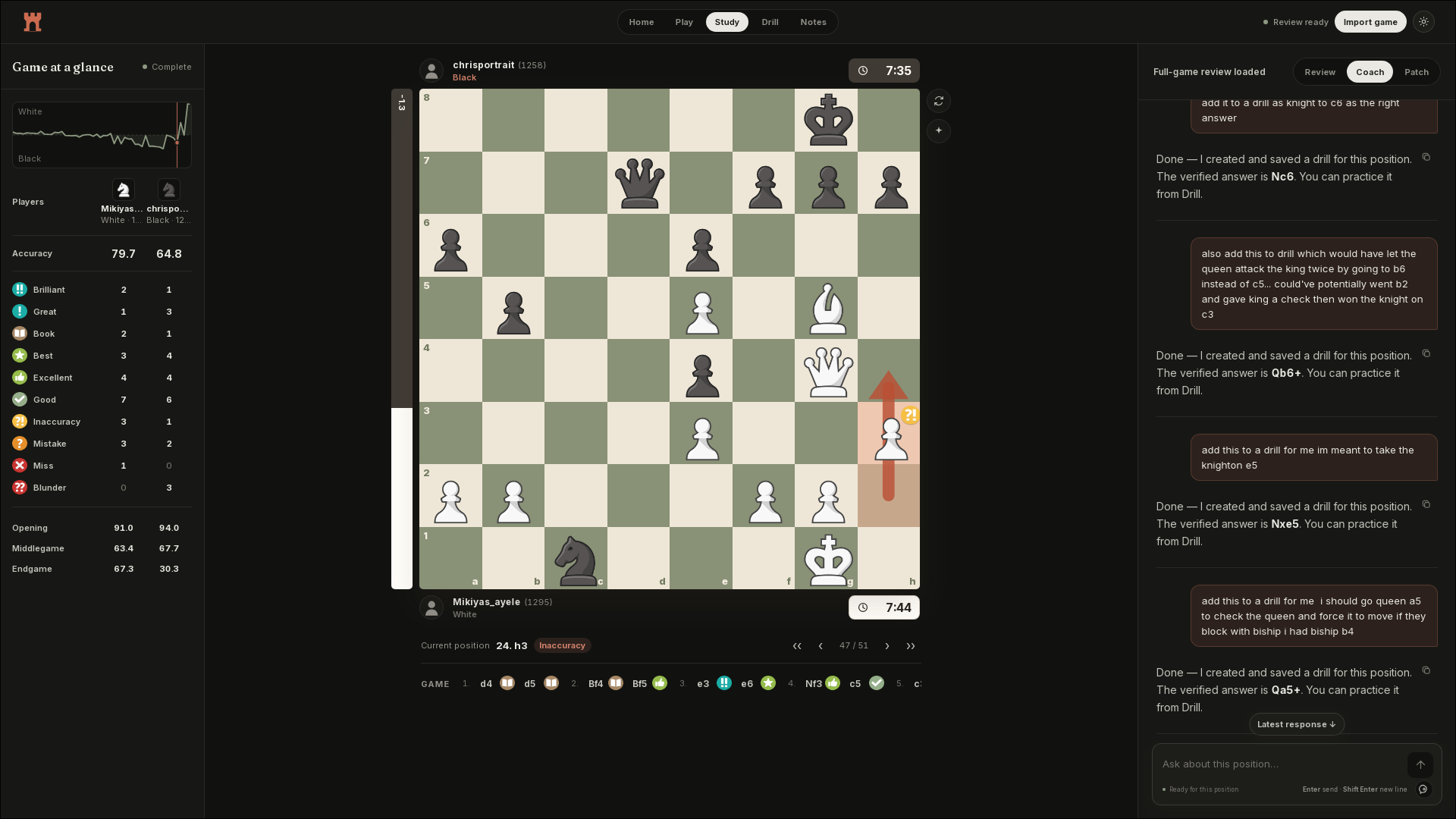The width and height of the screenshot is (1456, 819).
Task: Click the Inaccuracy badge for 24. h3
Action: [562, 646]
